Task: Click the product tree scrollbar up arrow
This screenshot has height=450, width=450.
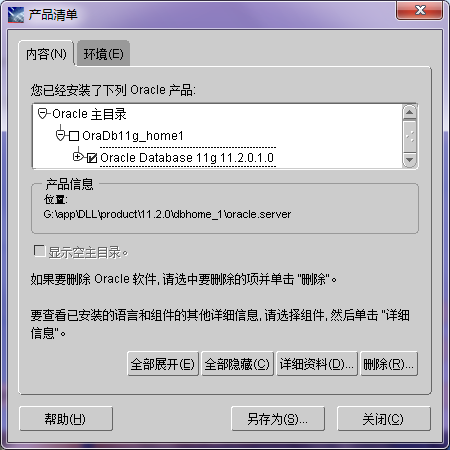Action: (x=410, y=112)
